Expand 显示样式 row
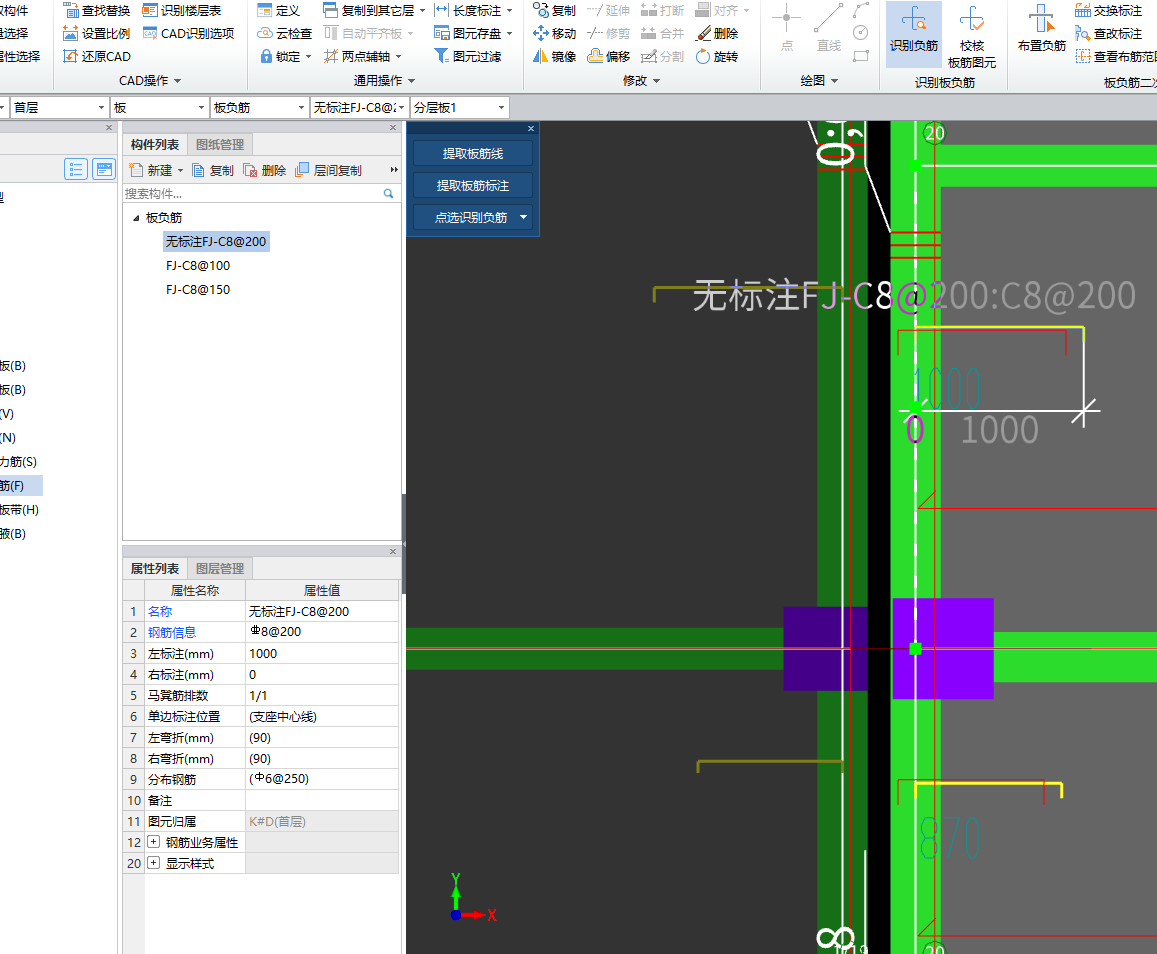The height and width of the screenshot is (954, 1157). [x=153, y=863]
